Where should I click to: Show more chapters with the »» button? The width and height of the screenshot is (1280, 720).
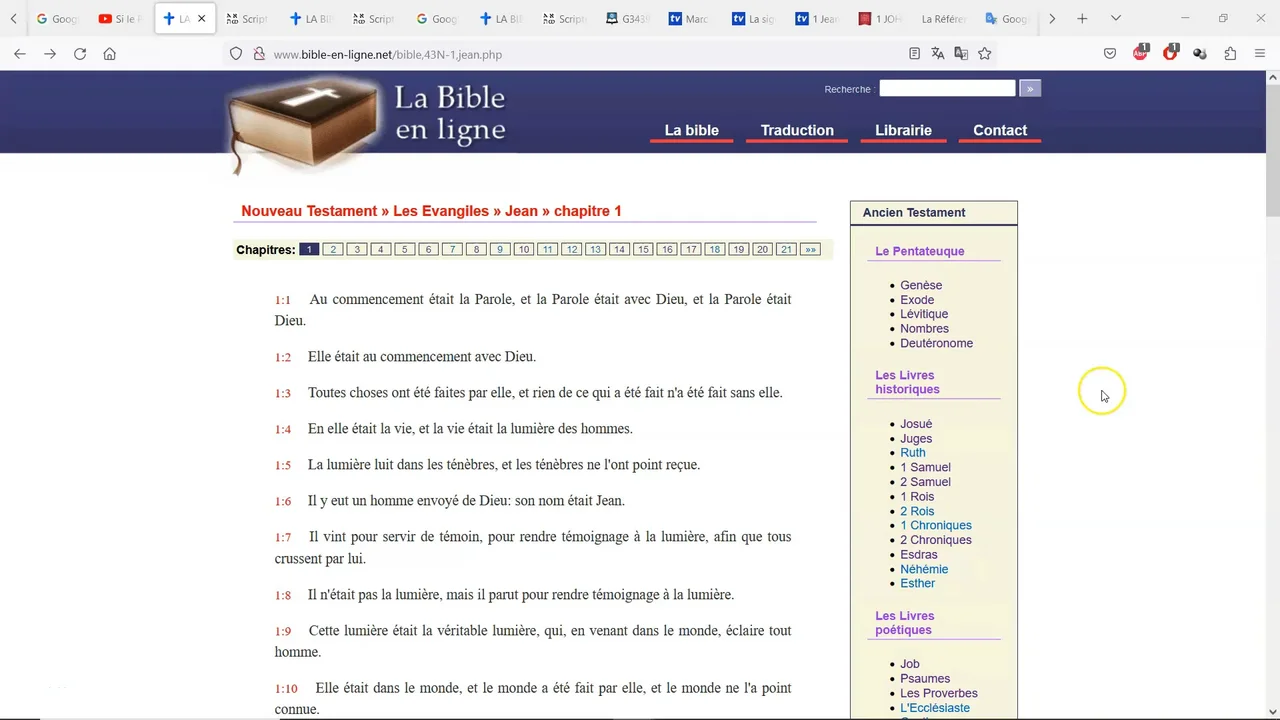pyautogui.click(x=810, y=250)
